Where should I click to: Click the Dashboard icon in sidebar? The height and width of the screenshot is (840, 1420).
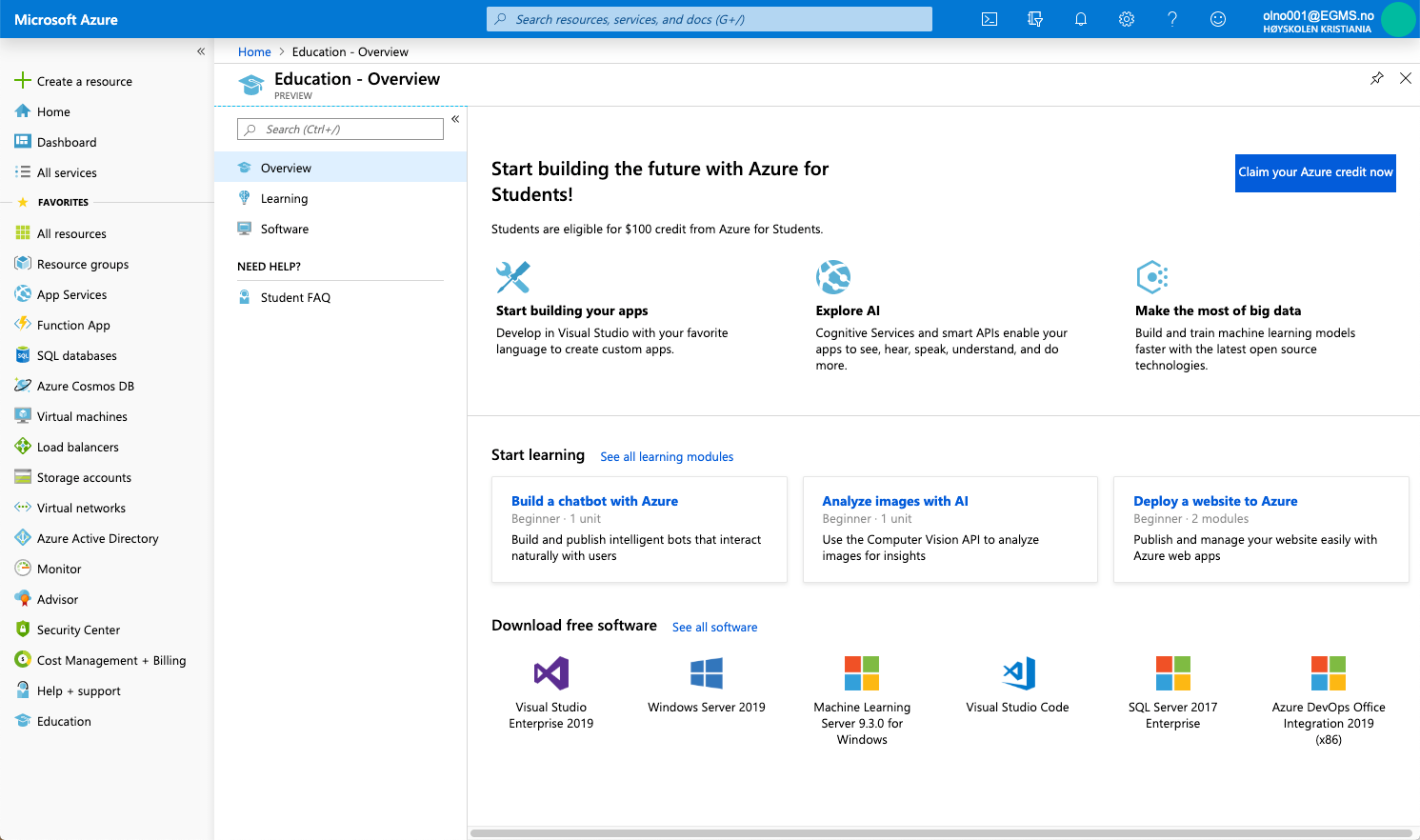pos(23,142)
